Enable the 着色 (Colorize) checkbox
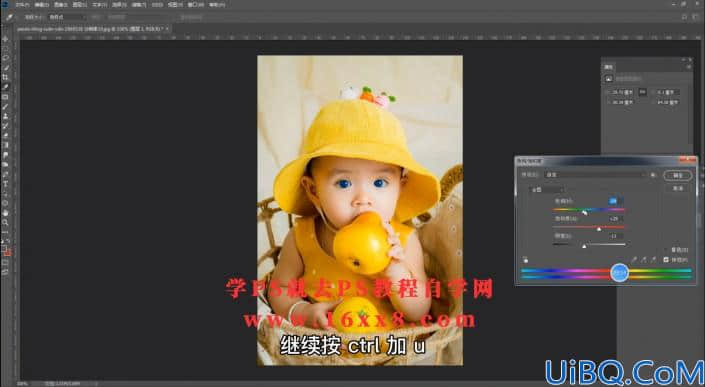705x387 pixels. pyautogui.click(x=665, y=250)
